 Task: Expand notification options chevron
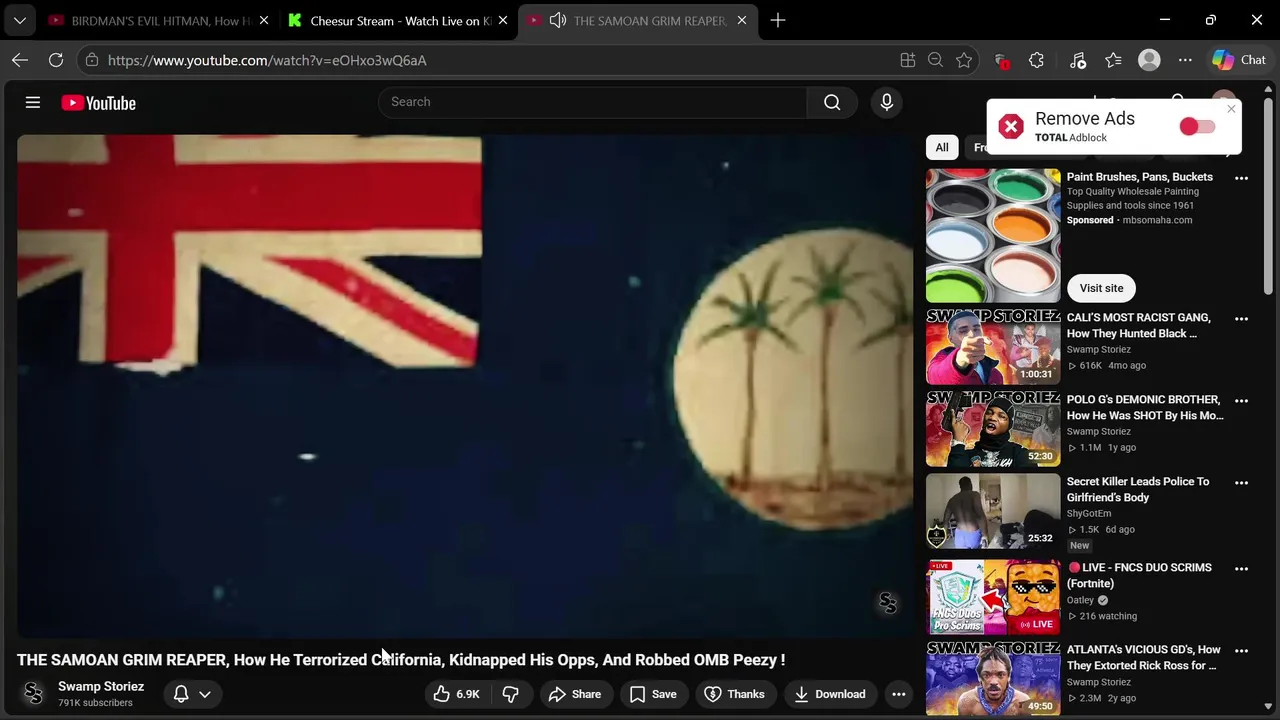tap(204, 694)
